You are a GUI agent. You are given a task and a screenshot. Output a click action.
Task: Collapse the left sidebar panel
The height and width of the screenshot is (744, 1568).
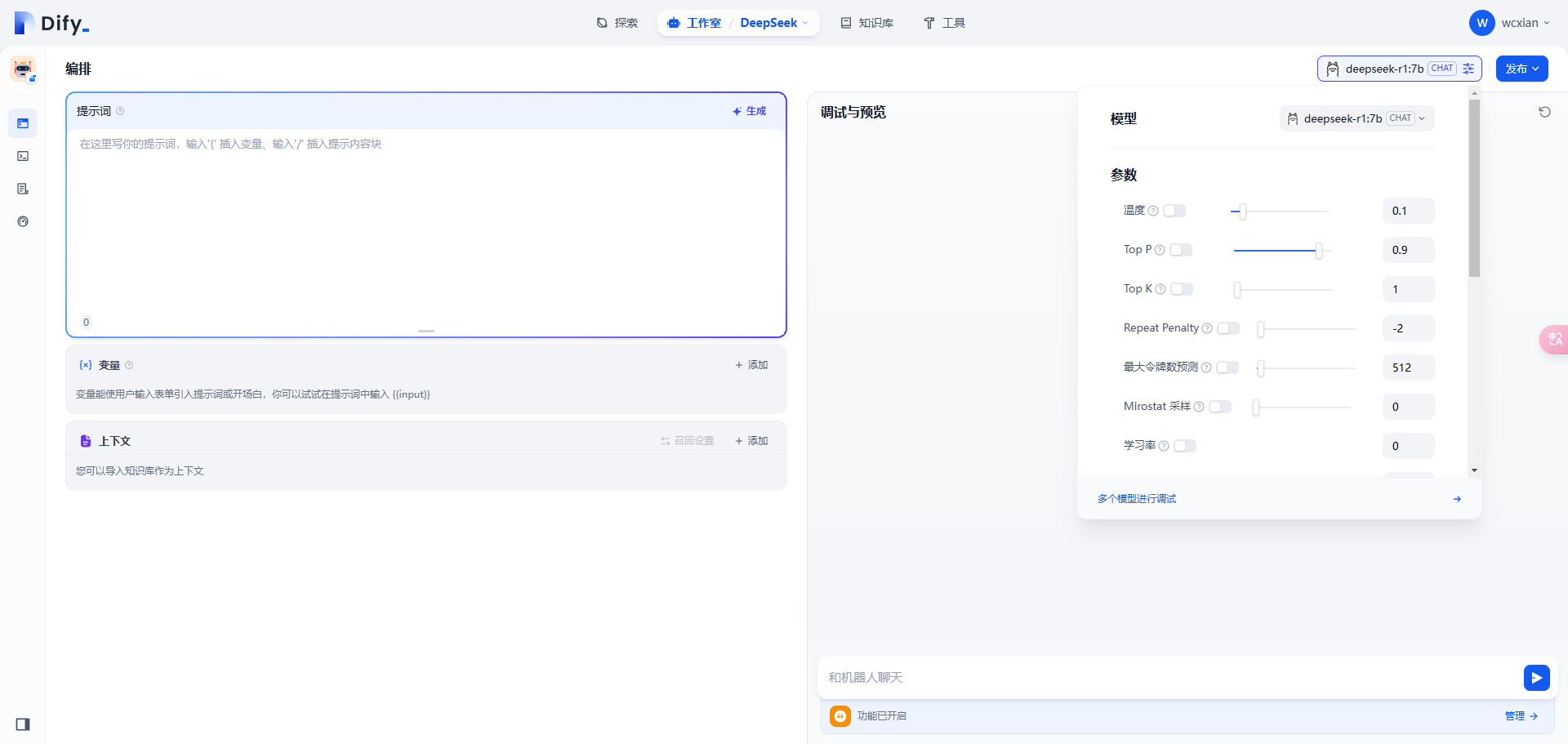pos(23,724)
